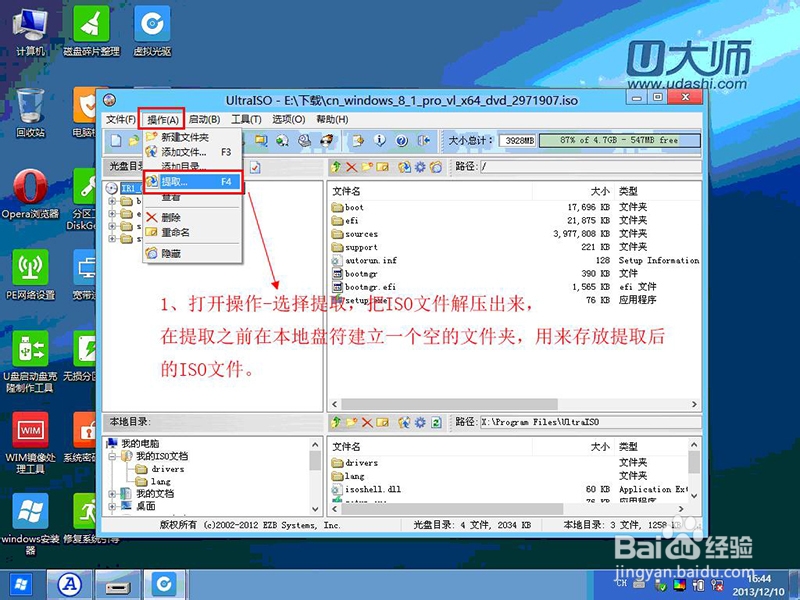Click gear properties icon in ISO pane toolbar
The image size is (800, 600).
pyautogui.click(x=420, y=167)
